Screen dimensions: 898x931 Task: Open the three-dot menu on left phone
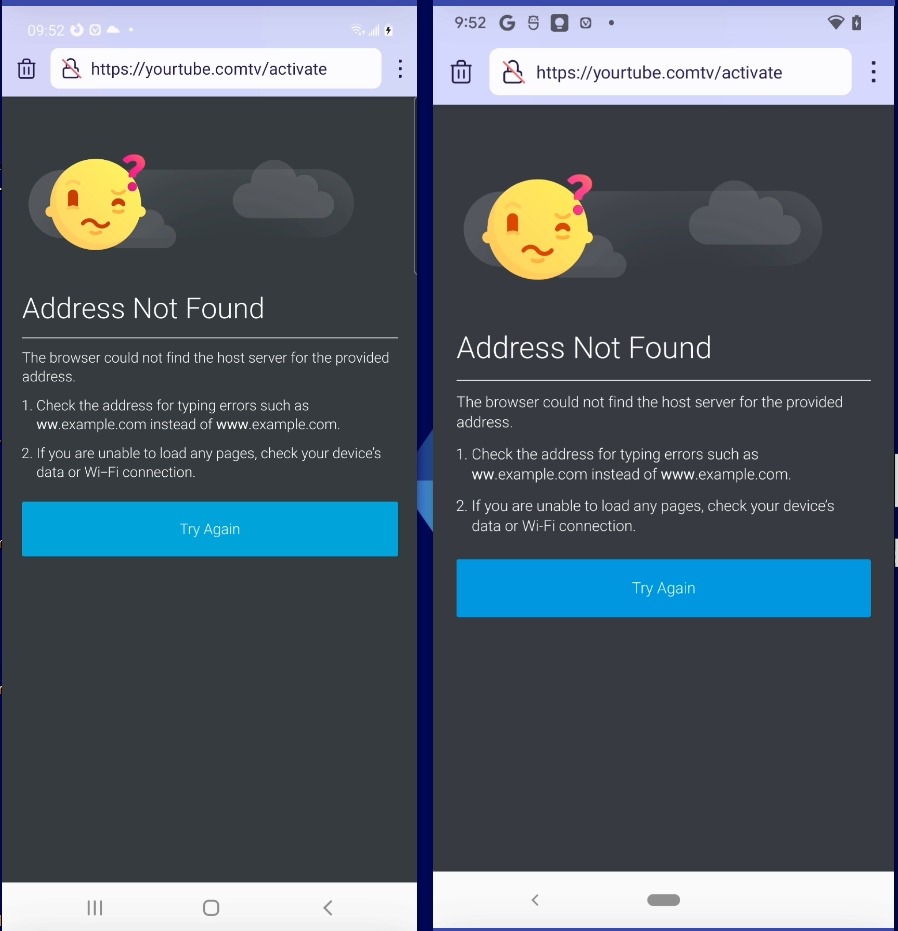400,69
